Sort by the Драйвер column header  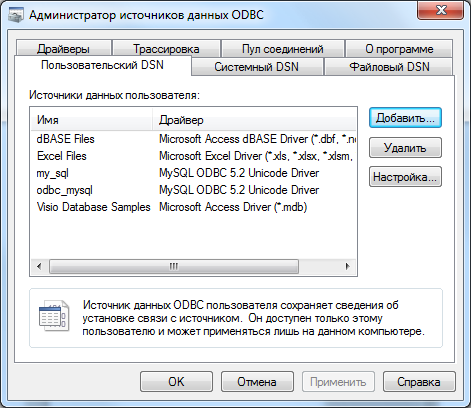(254, 120)
